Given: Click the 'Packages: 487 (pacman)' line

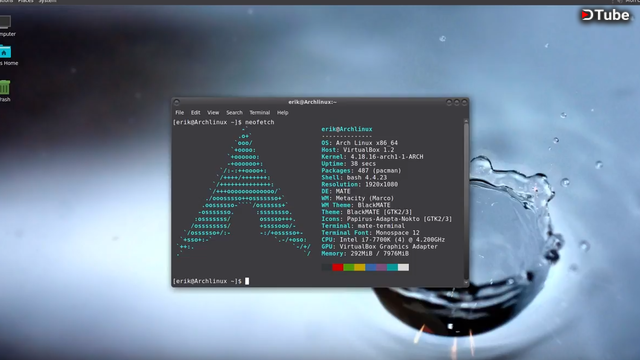Looking at the screenshot, I should pos(361,171).
